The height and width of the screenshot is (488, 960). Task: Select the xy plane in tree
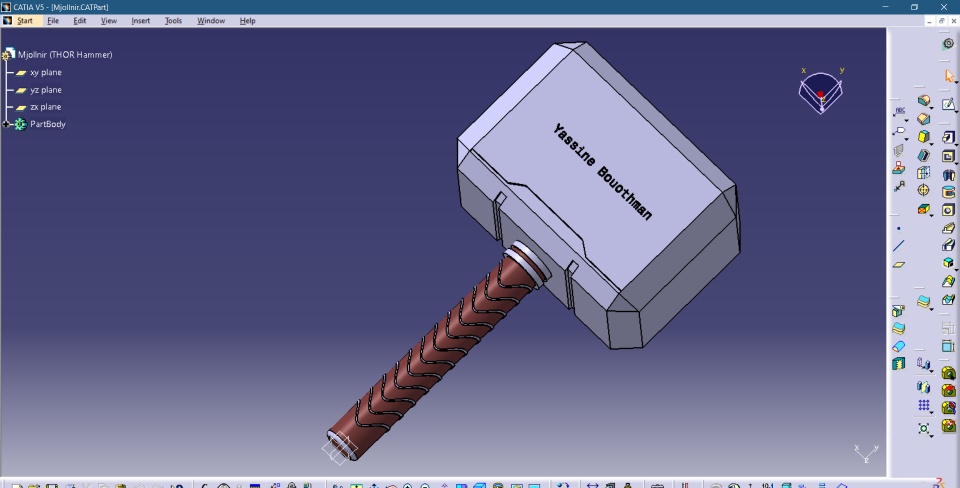46,72
